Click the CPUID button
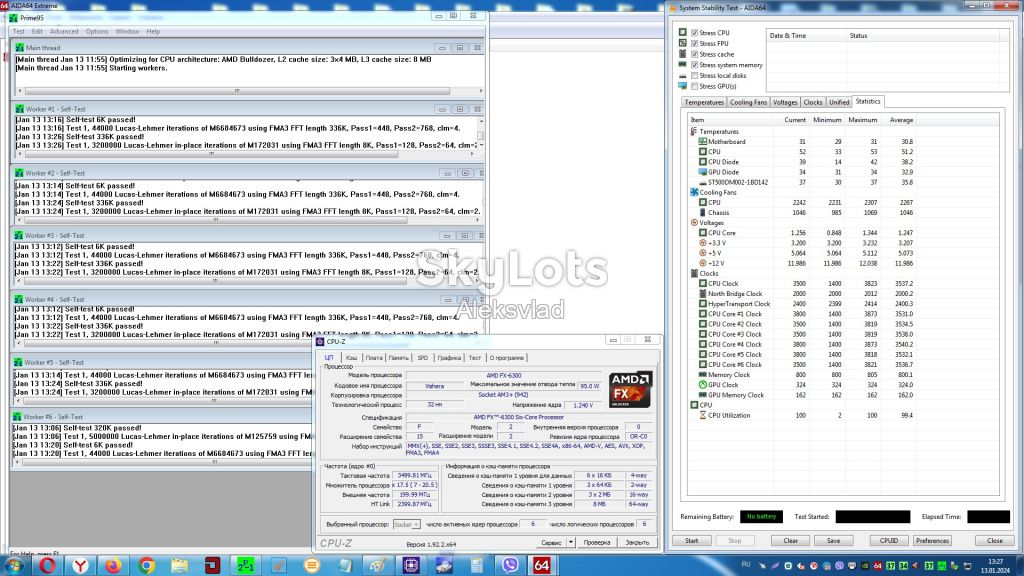Image resolution: width=1024 pixels, height=576 pixels. coord(889,541)
